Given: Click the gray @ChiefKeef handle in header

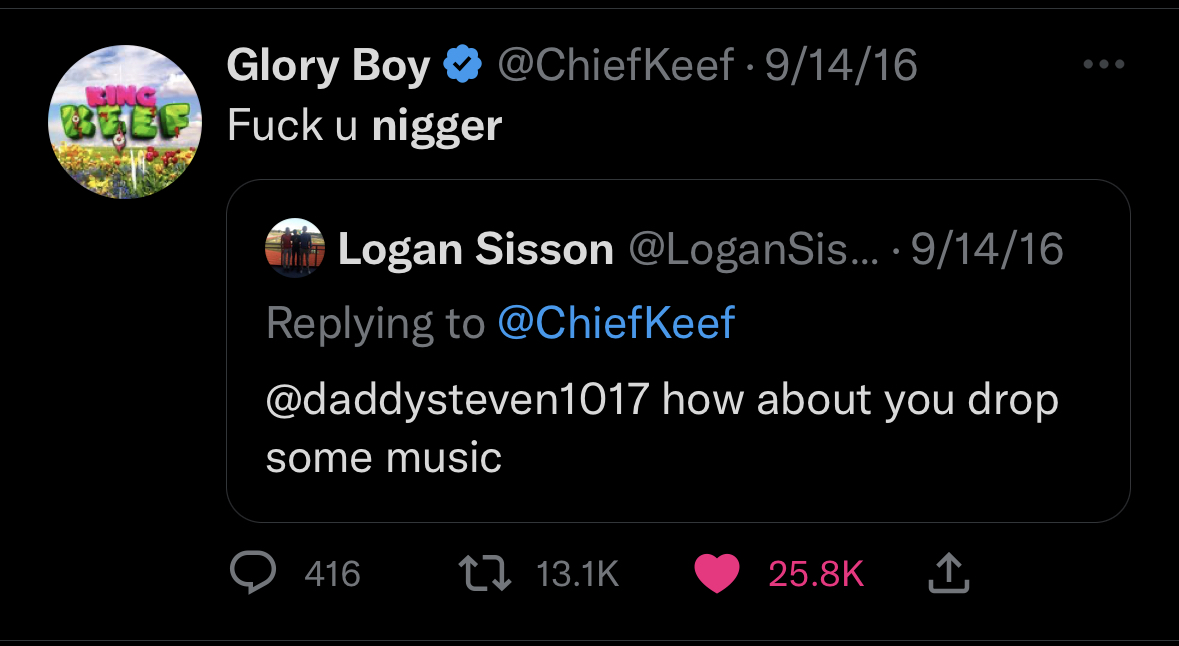Looking at the screenshot, I should [x=615, y=65].
